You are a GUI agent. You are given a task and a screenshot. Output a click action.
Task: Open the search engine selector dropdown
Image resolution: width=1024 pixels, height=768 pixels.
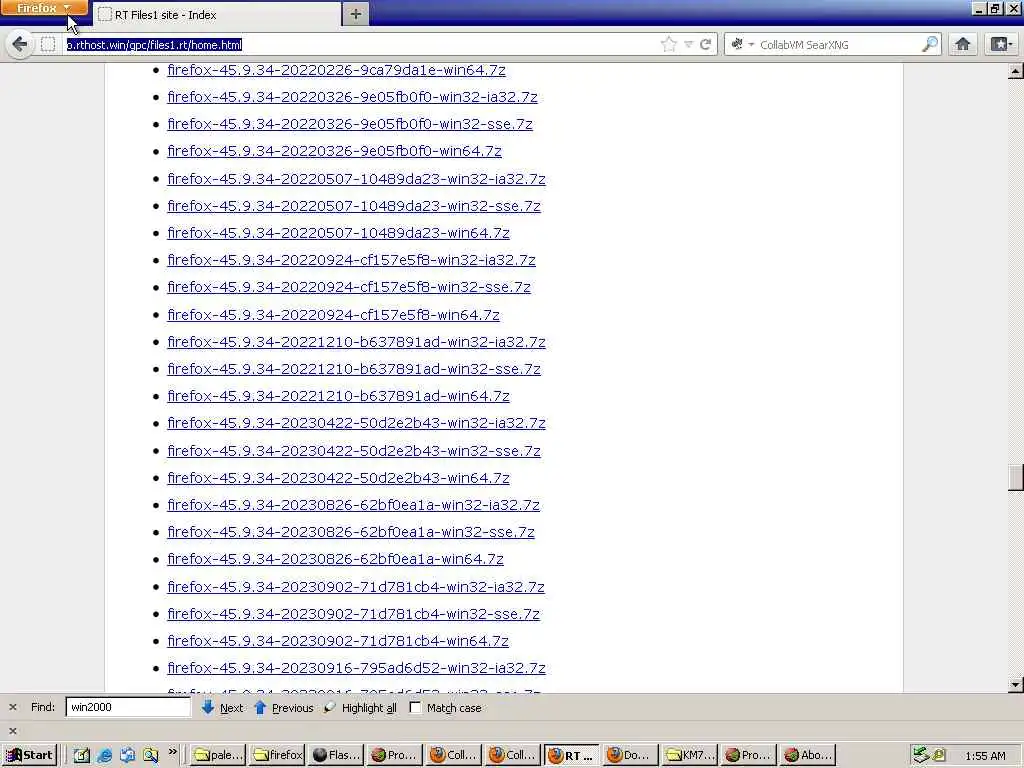743,44
